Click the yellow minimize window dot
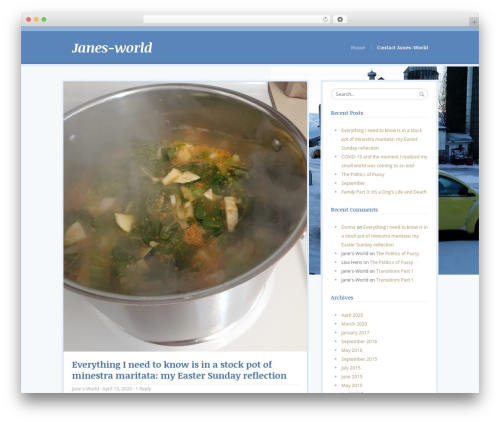 coord(36,19)
